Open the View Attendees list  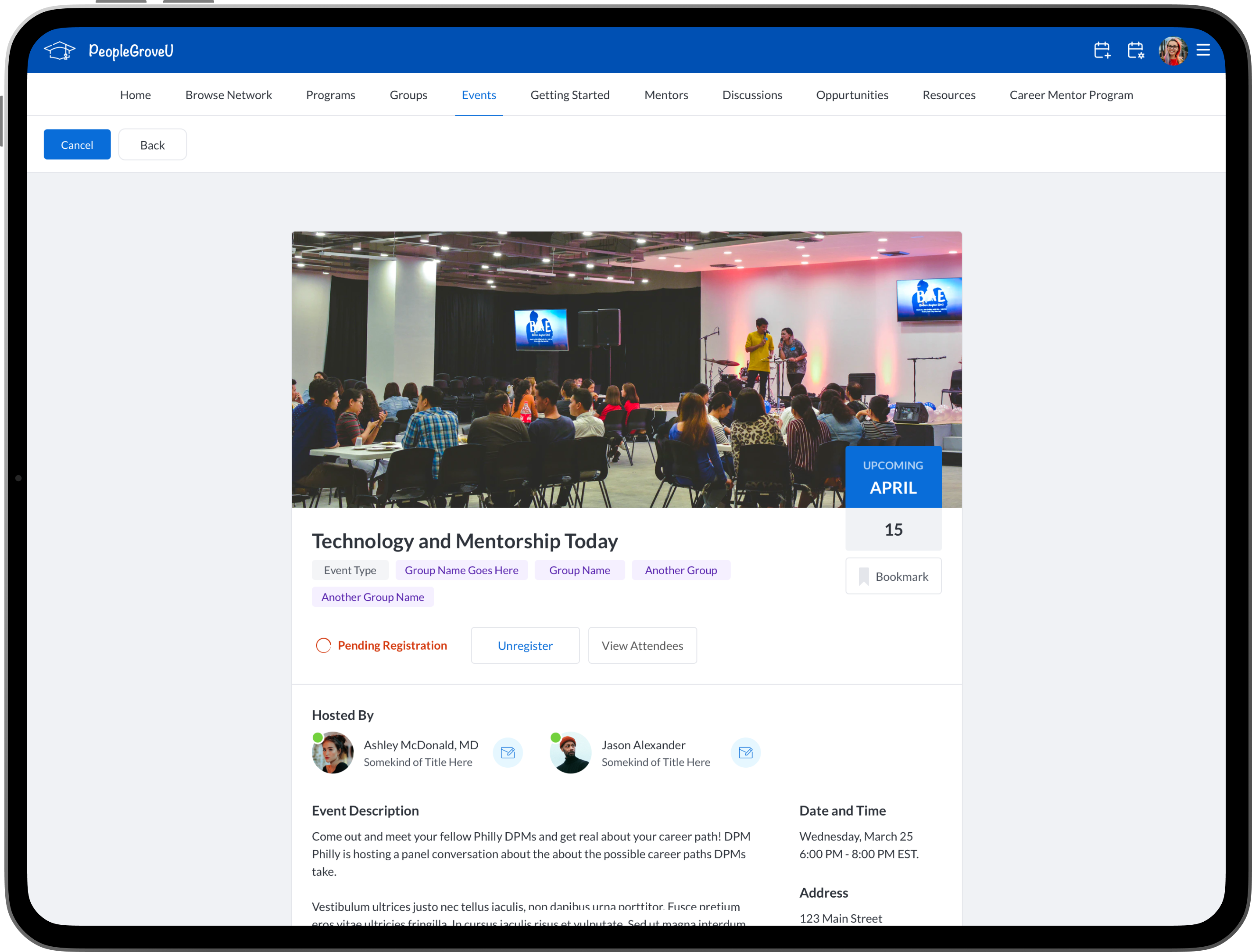click(642, 645)
